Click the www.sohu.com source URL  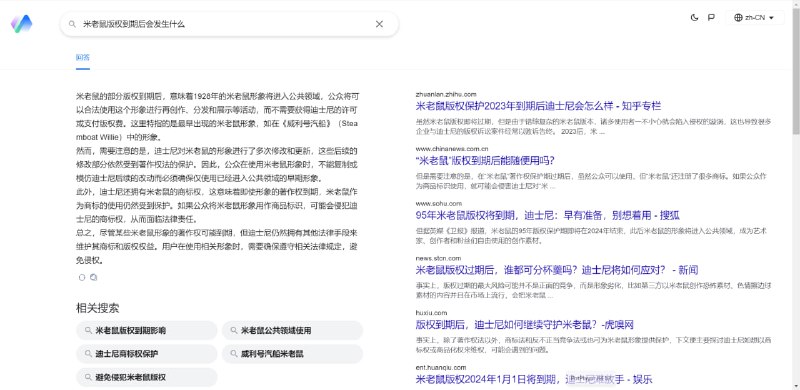pyautogui.click(x=439, y=204)
